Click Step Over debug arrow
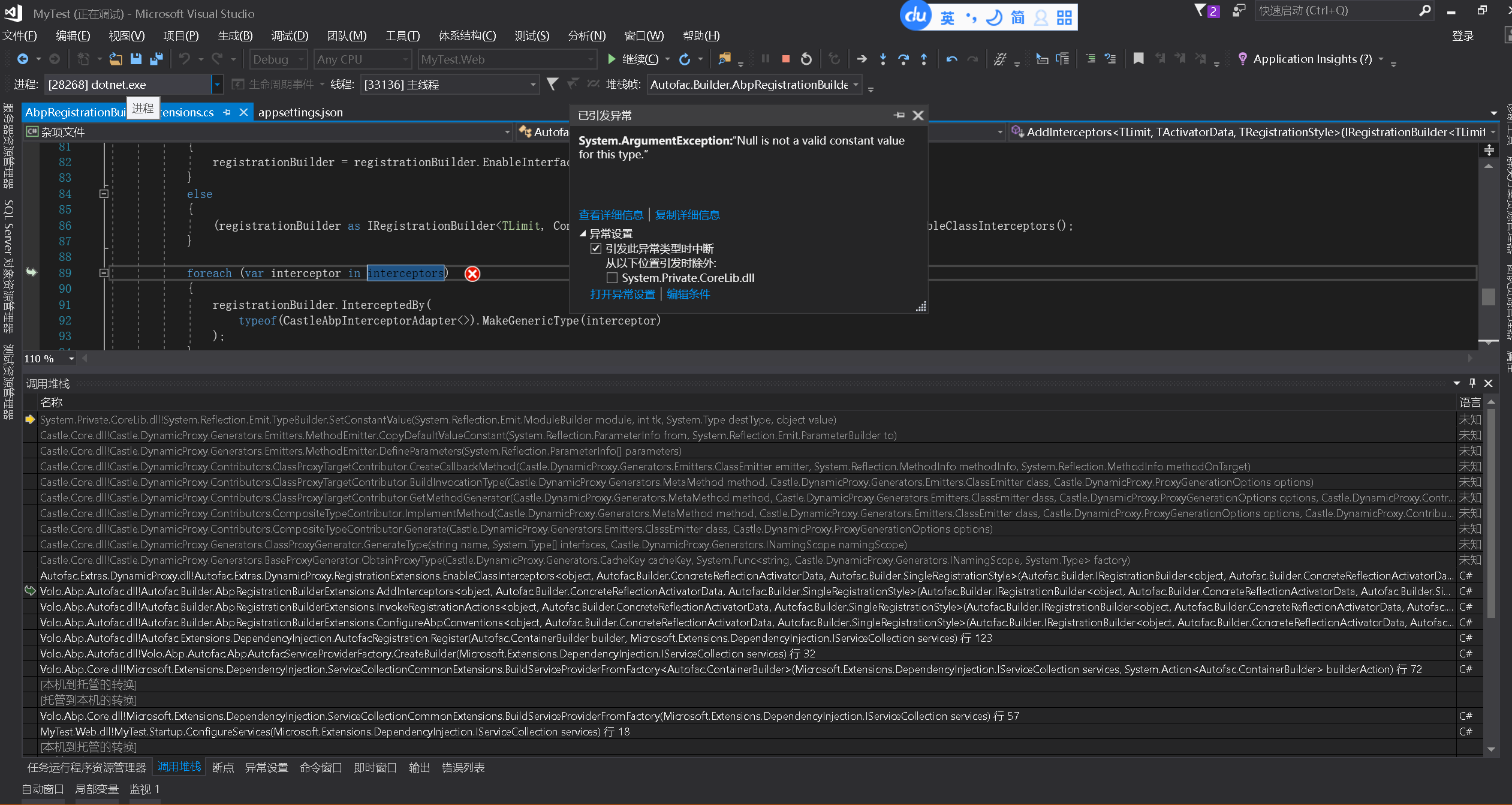Image resolution: width=1512 pixels, height=805 pixels. click(x=903, y=59)
